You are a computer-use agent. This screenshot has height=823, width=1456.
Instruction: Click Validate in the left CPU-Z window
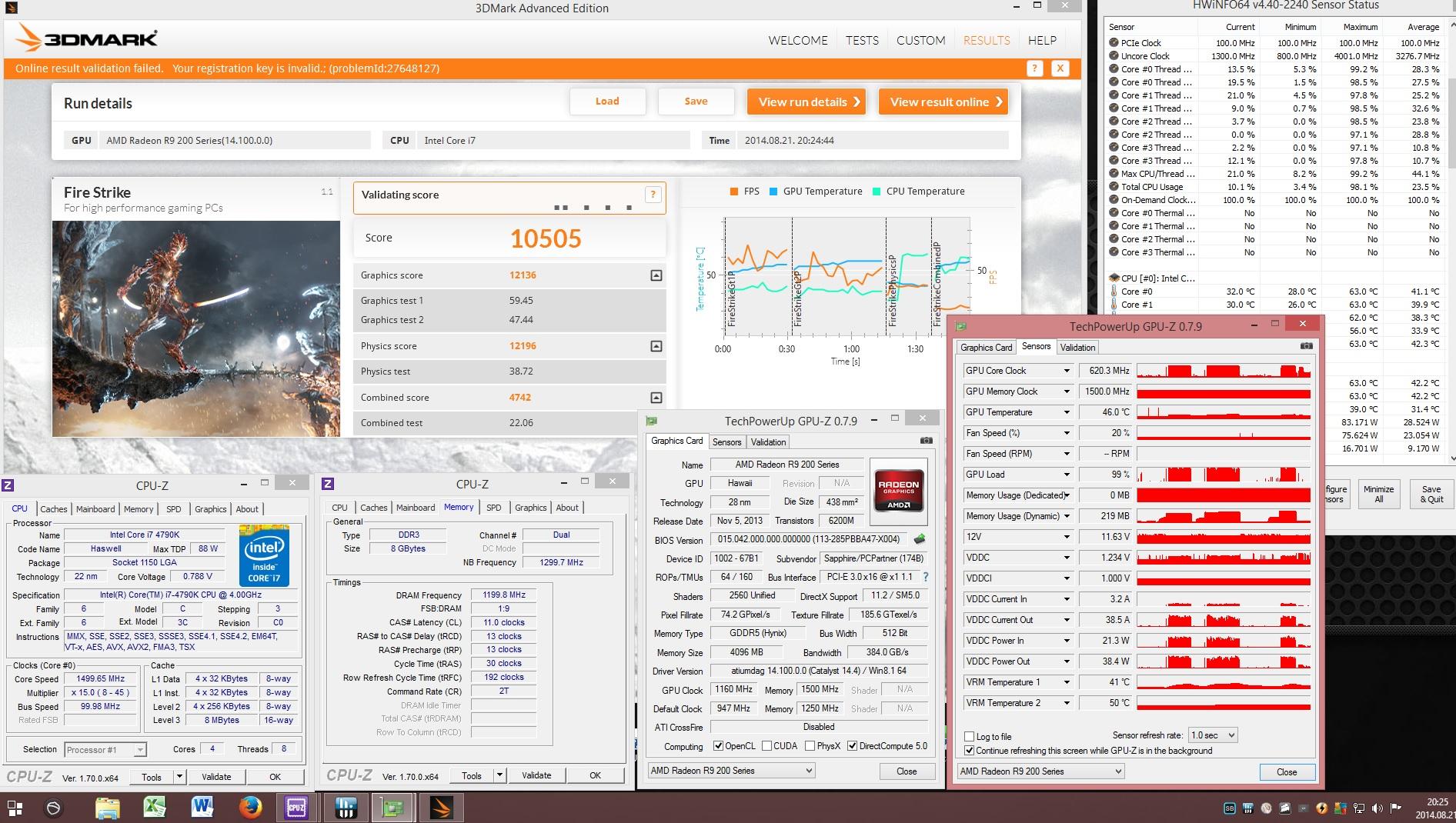(216, 777)
